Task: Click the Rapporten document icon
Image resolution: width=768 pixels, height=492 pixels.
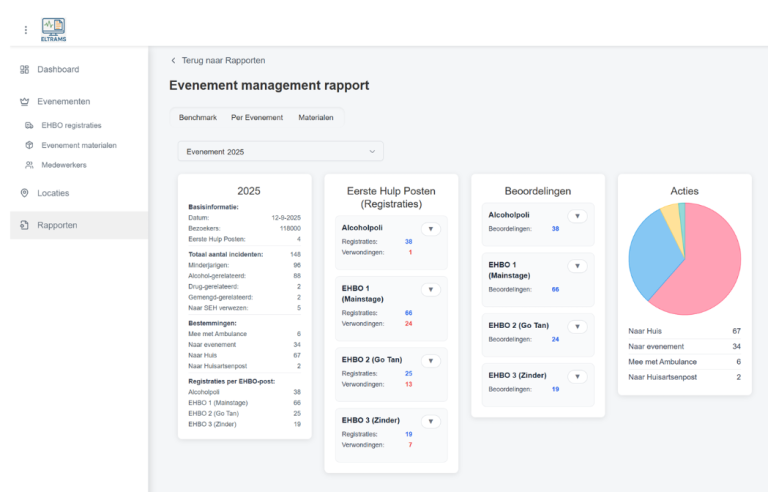Action: [25, 225]
